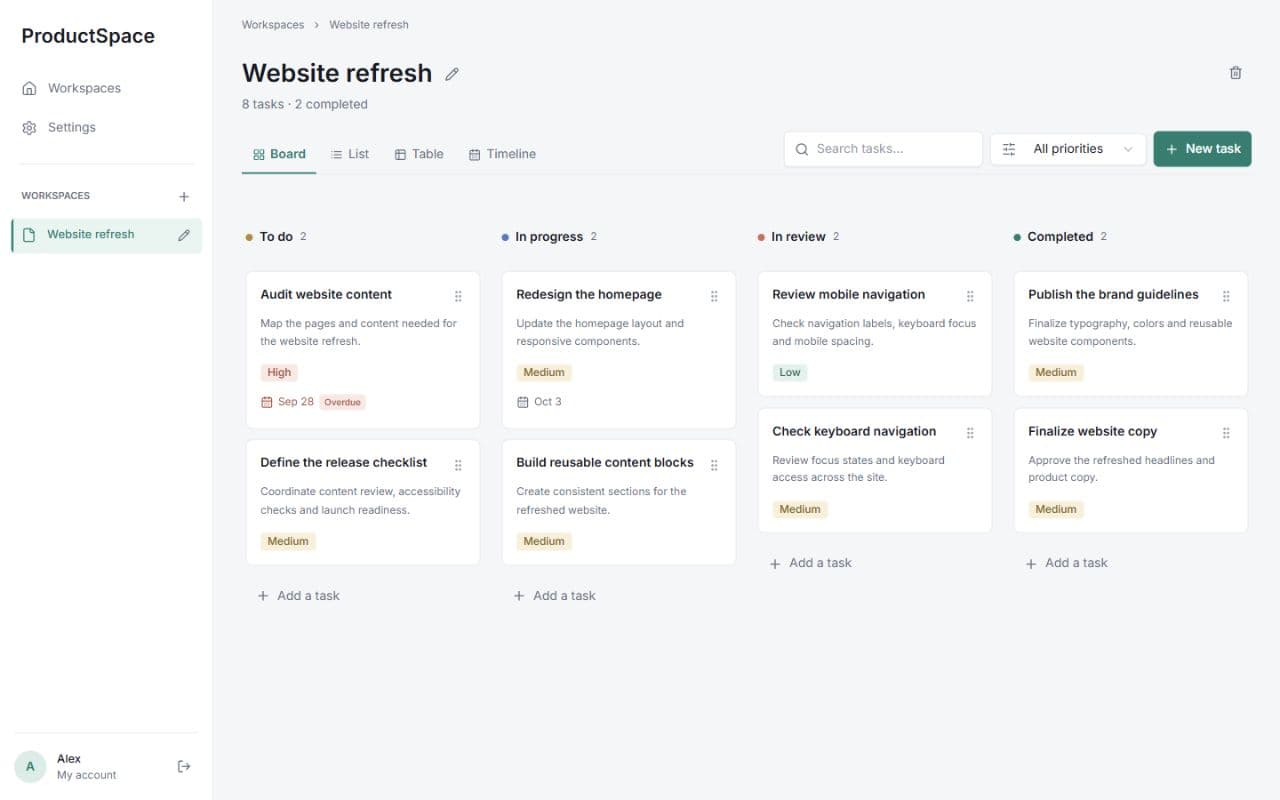Click Add a task under Completed
This screenshot has height=800, width=1280.
[1067, 563]
